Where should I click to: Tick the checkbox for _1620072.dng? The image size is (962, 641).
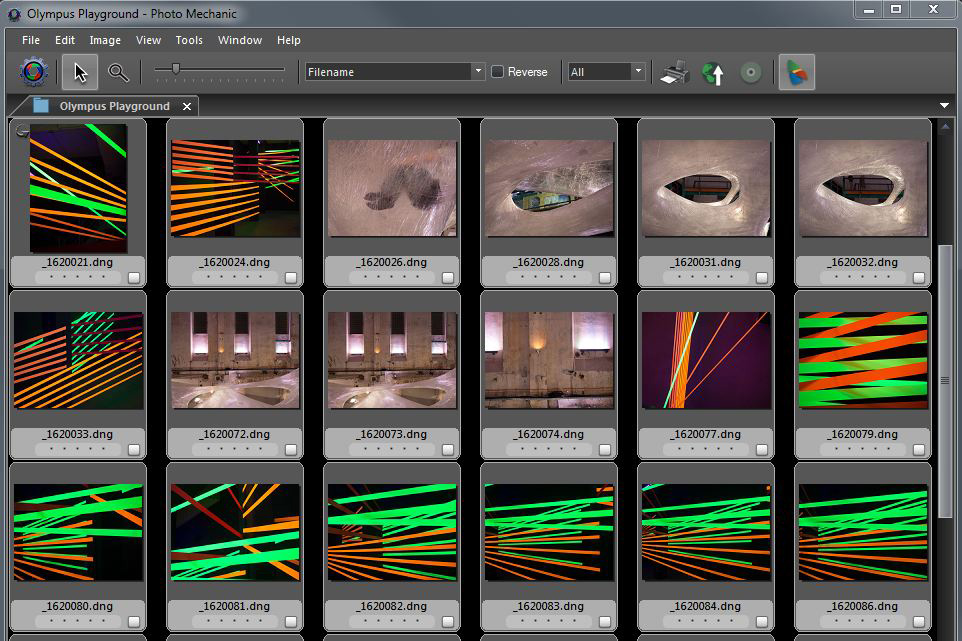coord(291,450)
